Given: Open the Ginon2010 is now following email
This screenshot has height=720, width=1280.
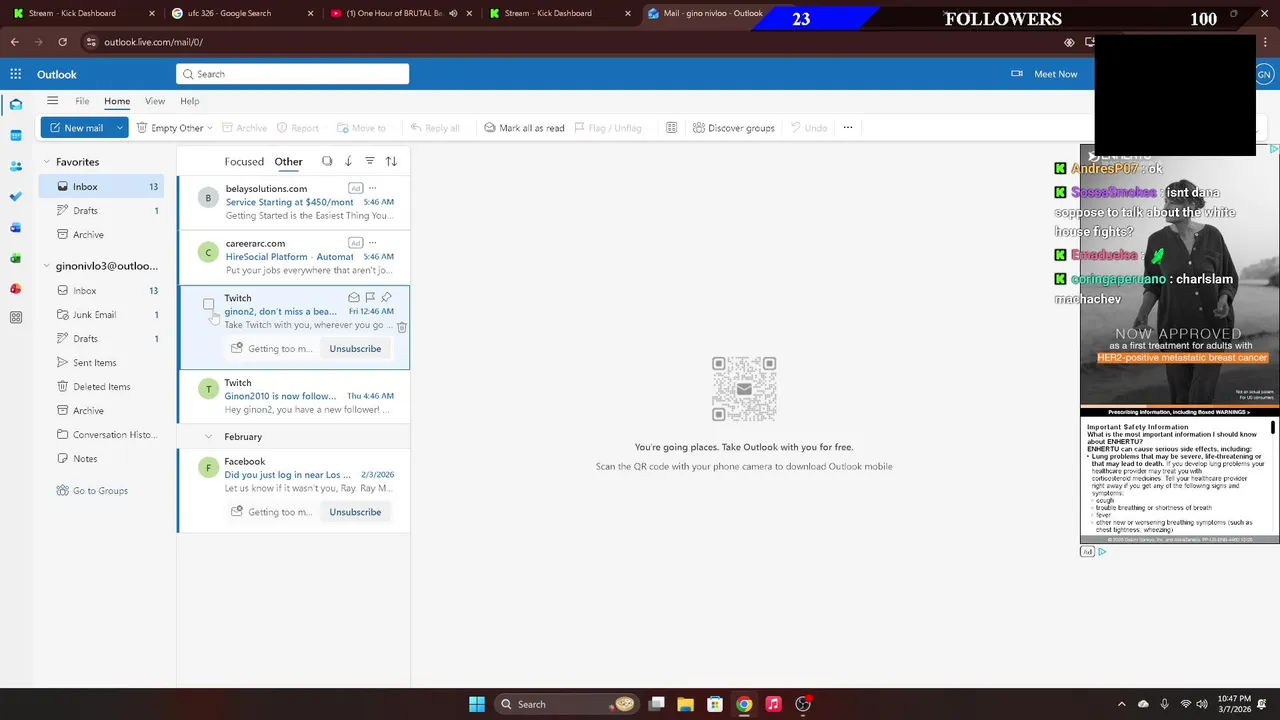Looking at the screenshot, I should [294, 397].
